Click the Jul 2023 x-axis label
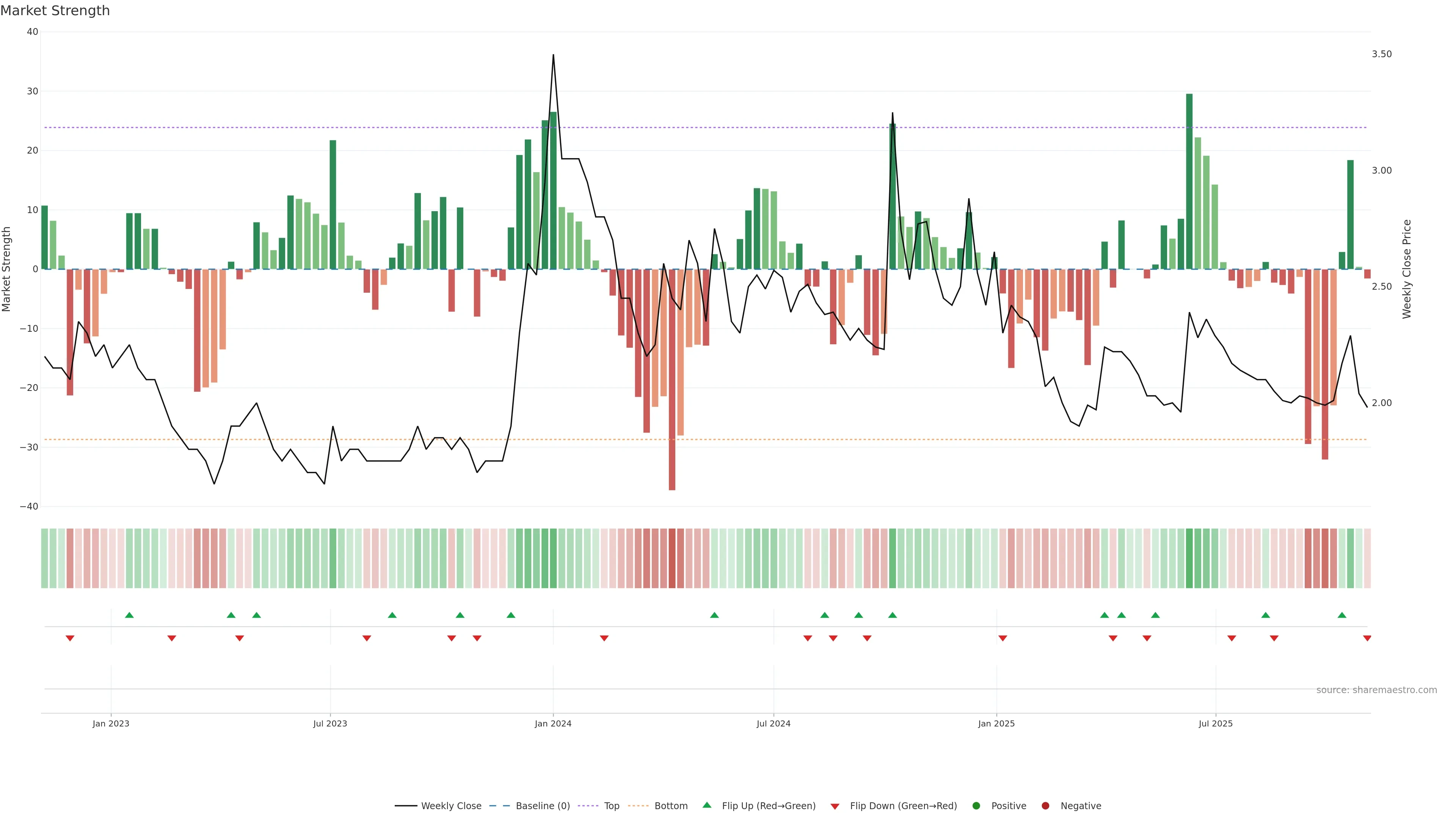The width and height of the screenshot is (1456, 819). pos(330,723)
